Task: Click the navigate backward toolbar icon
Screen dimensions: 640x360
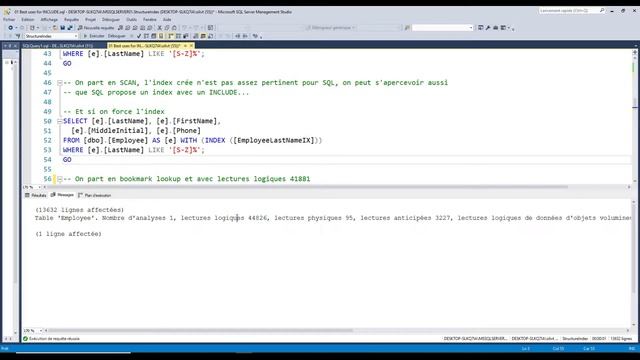Action: (x=11, y=28)
